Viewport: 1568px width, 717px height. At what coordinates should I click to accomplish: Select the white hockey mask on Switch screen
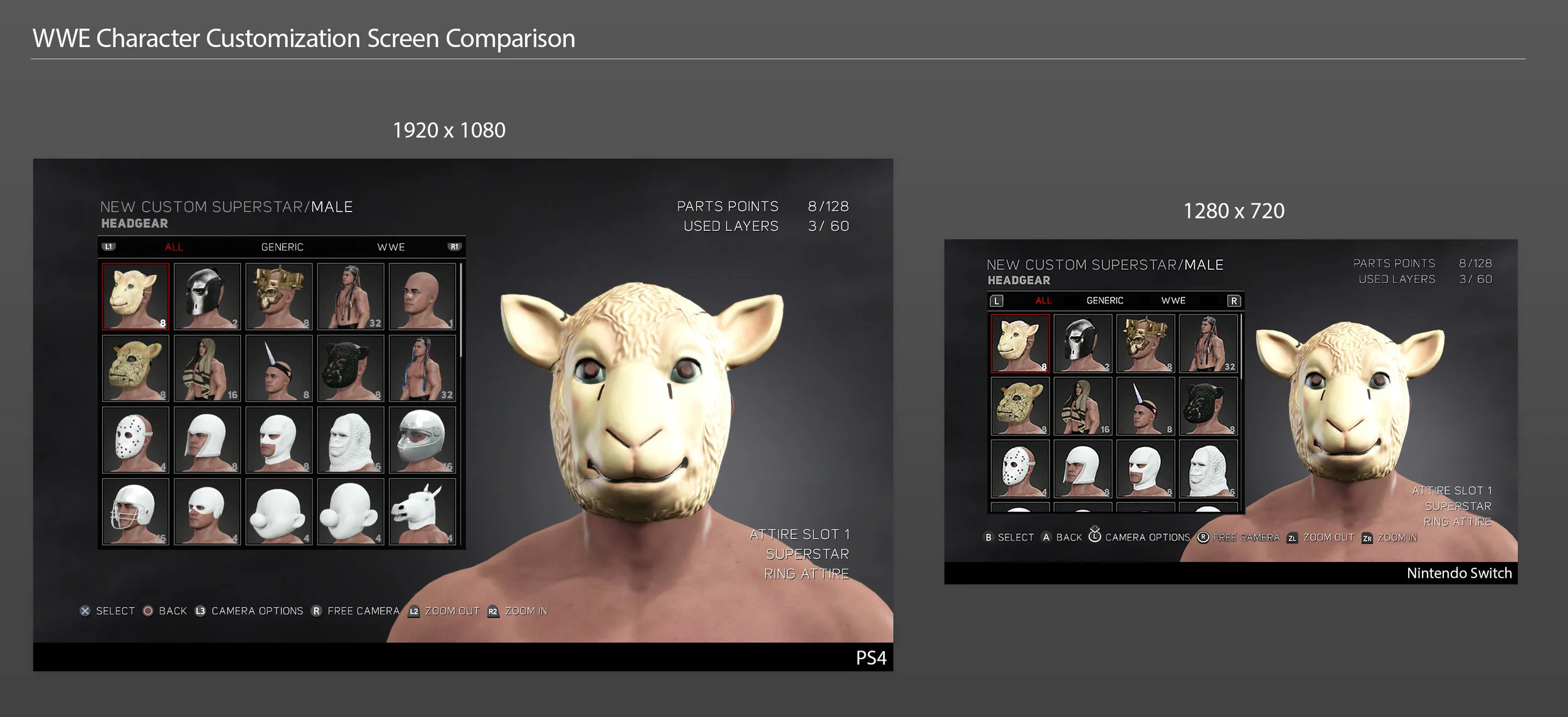click(x=1020, y=469)
